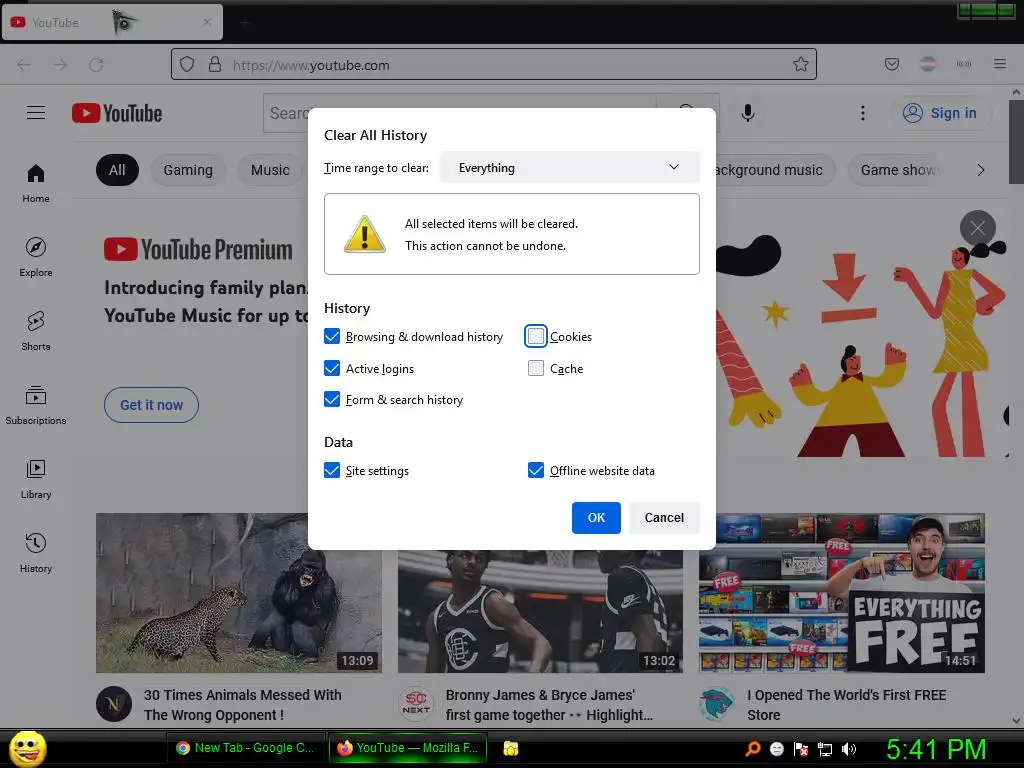The width and height of the screenshot is (1024, 768).
Task: Click the magnifier search tray icon
Action: click(x=752, y=749)
